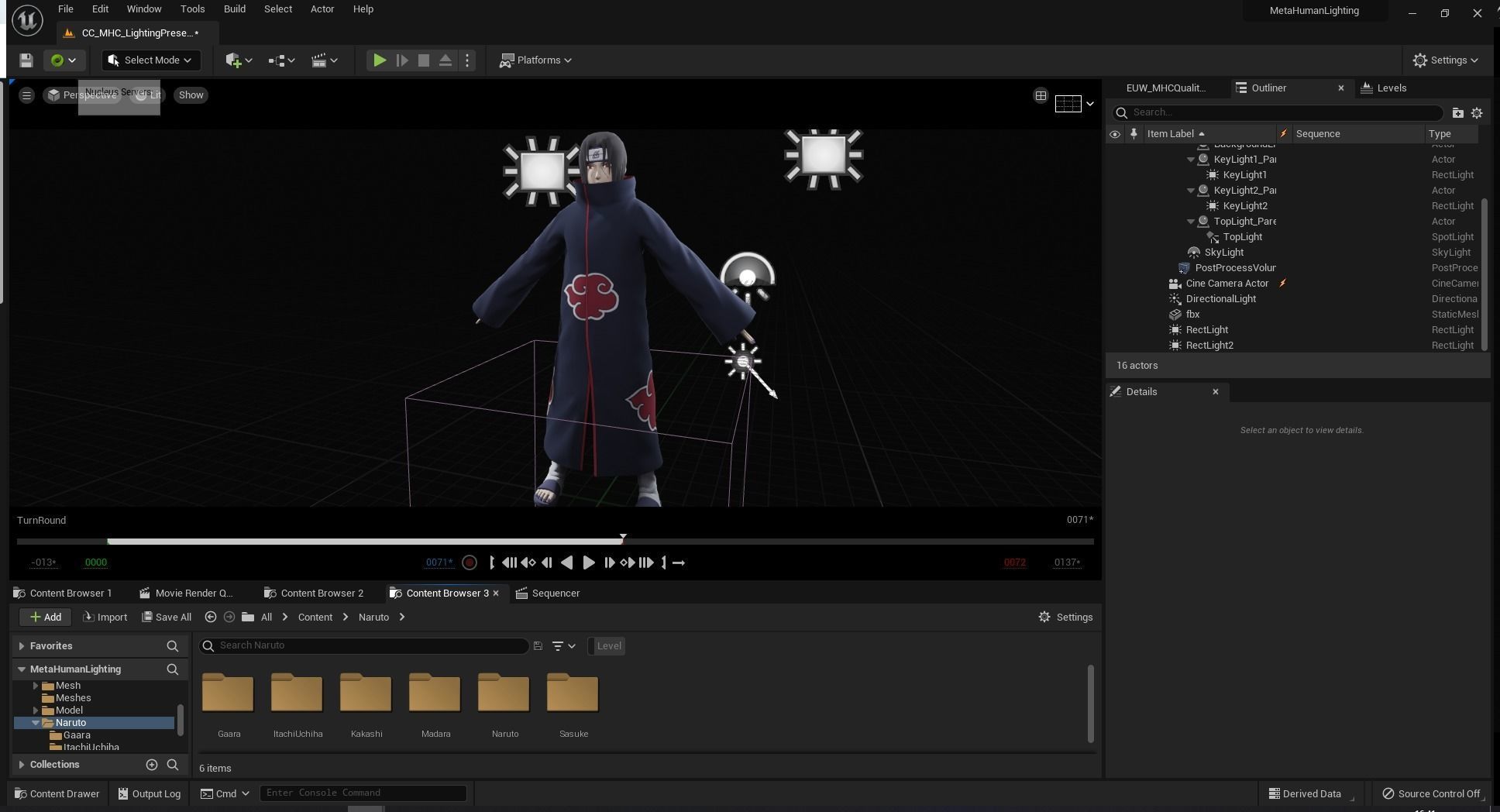Switch to the Sequencer tab
The height and width of the screenshot is (812, 1500).
click(x=548, y=594)
